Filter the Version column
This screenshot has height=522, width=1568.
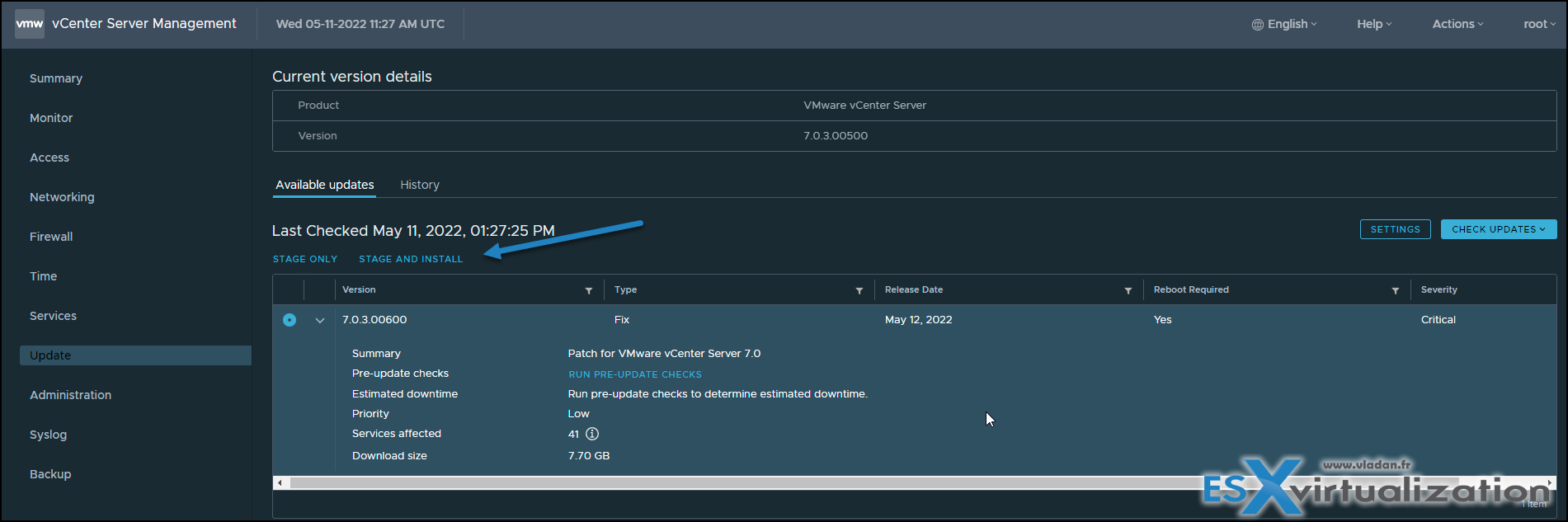[589, 290]
